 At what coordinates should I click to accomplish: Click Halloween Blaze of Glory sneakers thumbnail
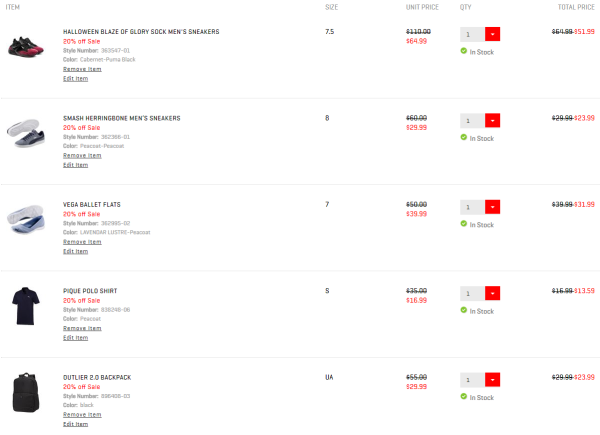point(26,47)
